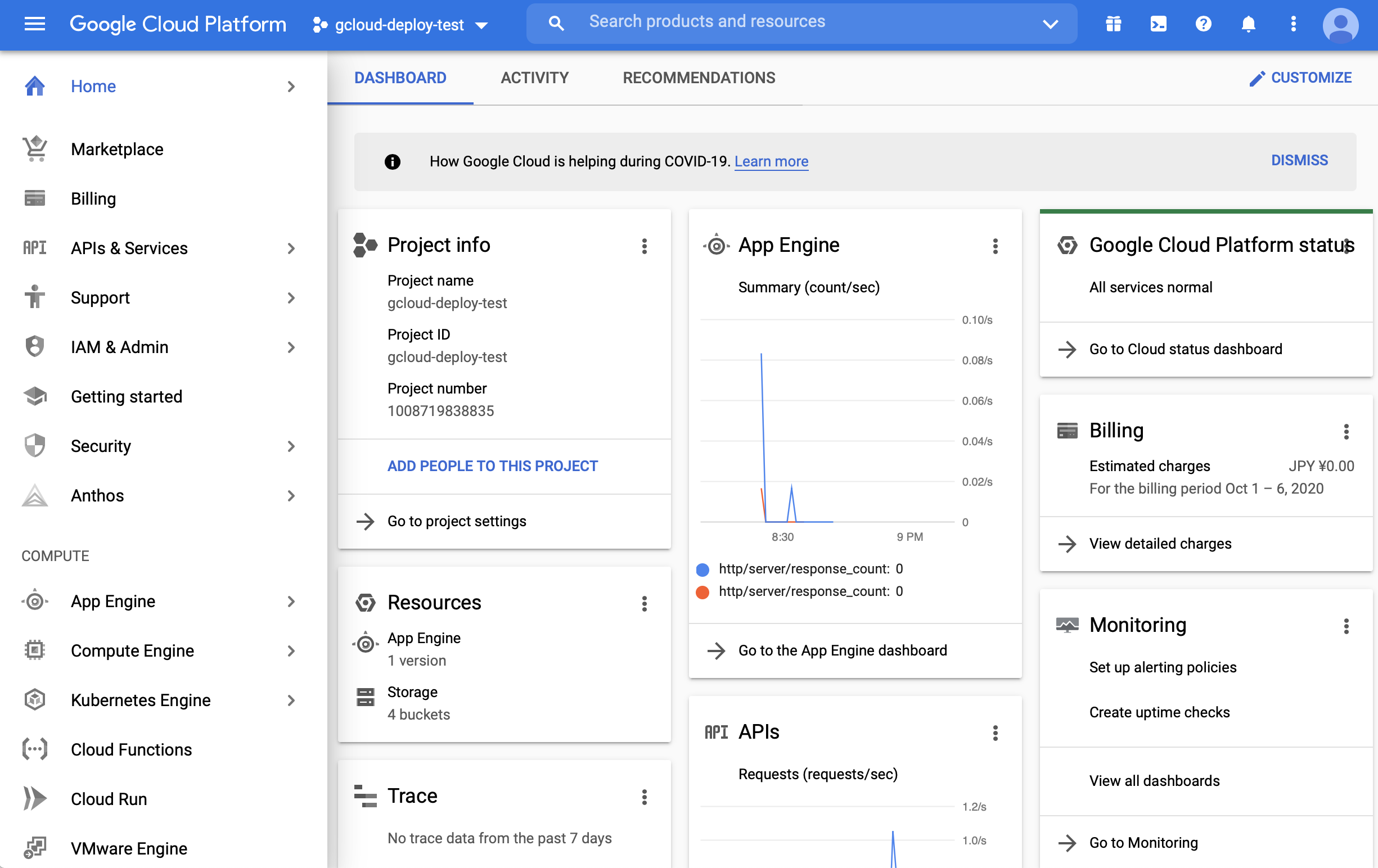The image size is (1378, 868).
Task: Expand the IAM & Admin submenu chevron
Action: pos(291,347)
